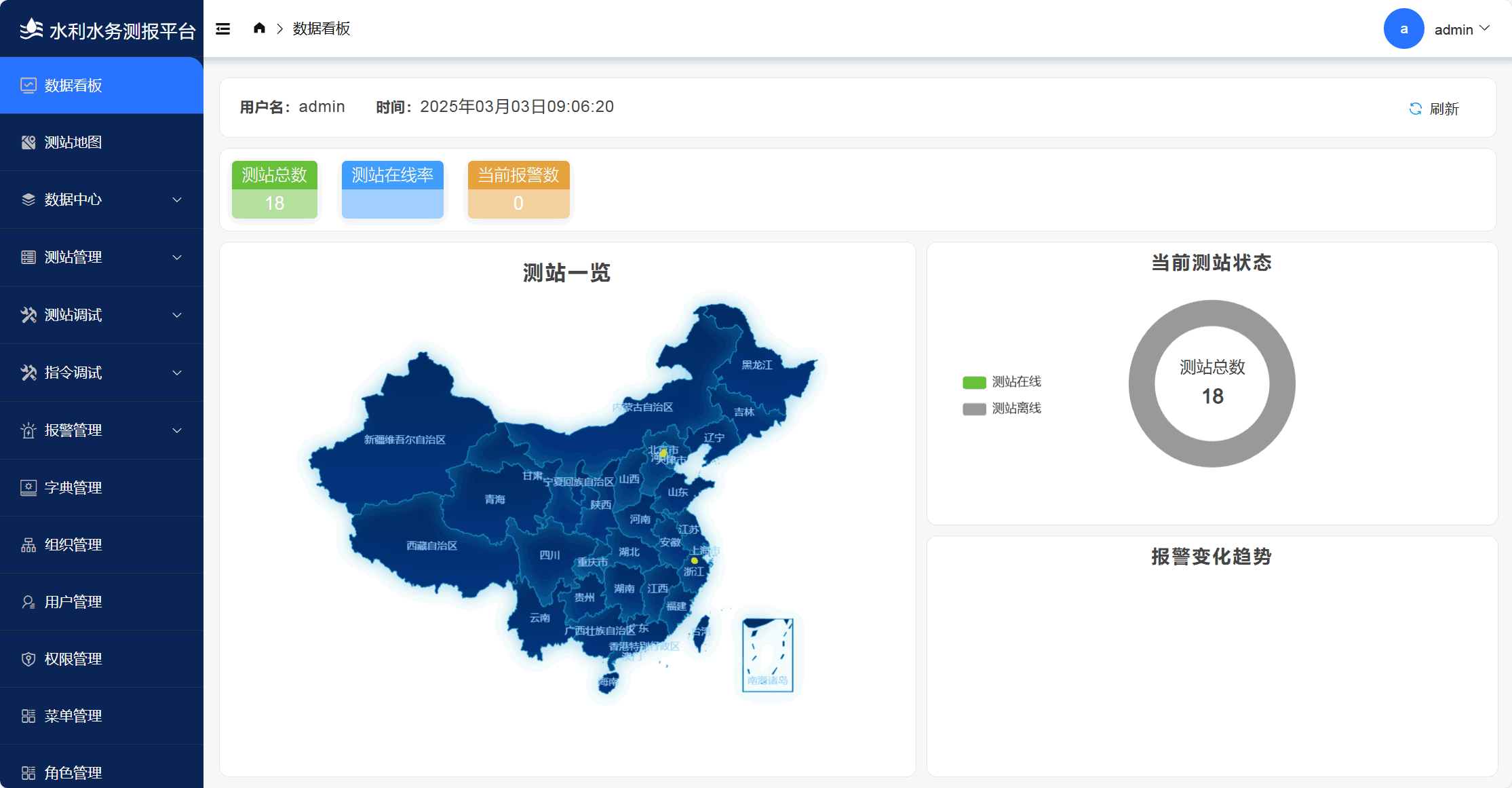Click the 权限管理 shield icon
Viewport: 1512px width, 788px height.
click(28, 659)
